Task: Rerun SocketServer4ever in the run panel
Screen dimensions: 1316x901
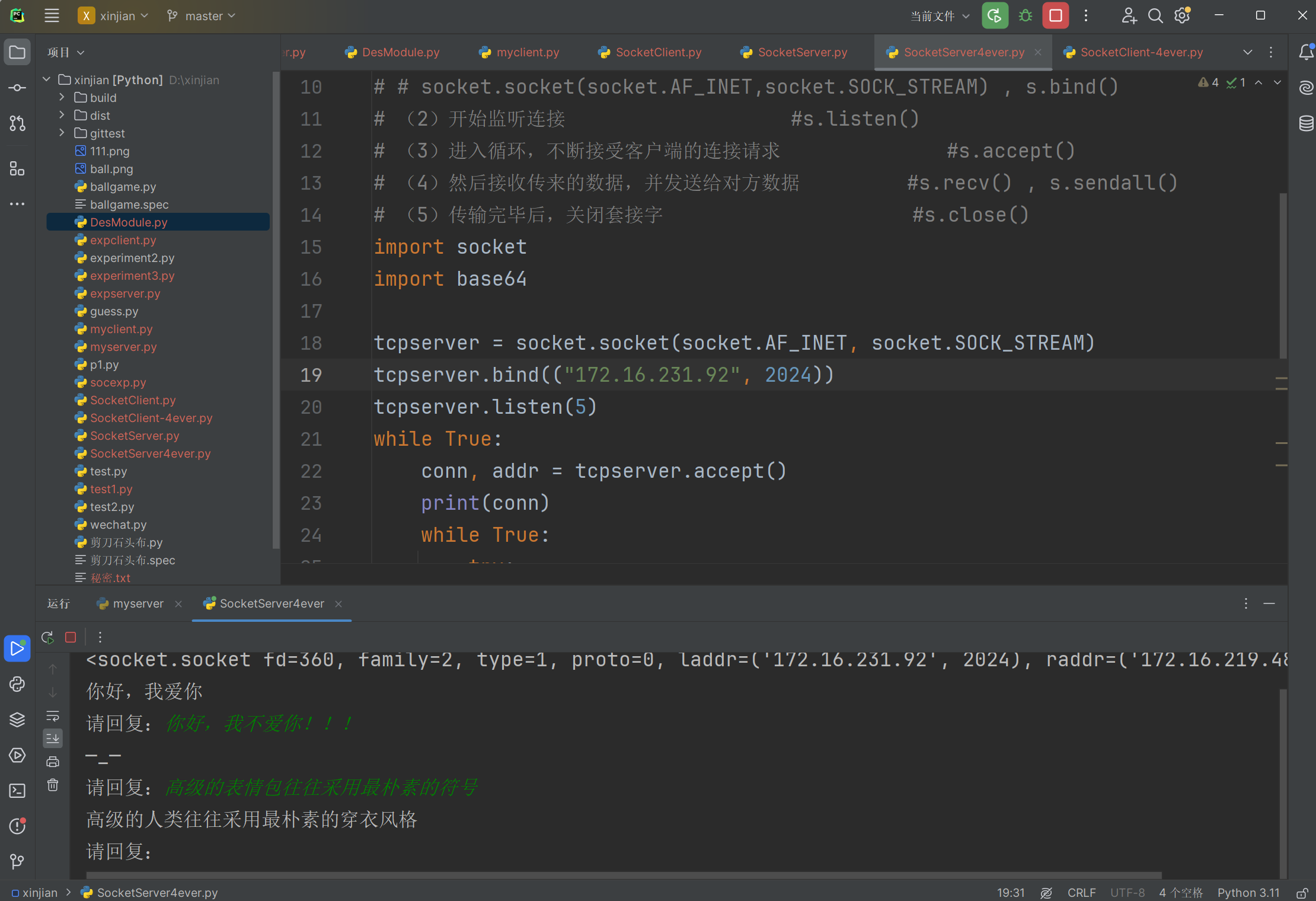Action: click(x=48, y=637)
